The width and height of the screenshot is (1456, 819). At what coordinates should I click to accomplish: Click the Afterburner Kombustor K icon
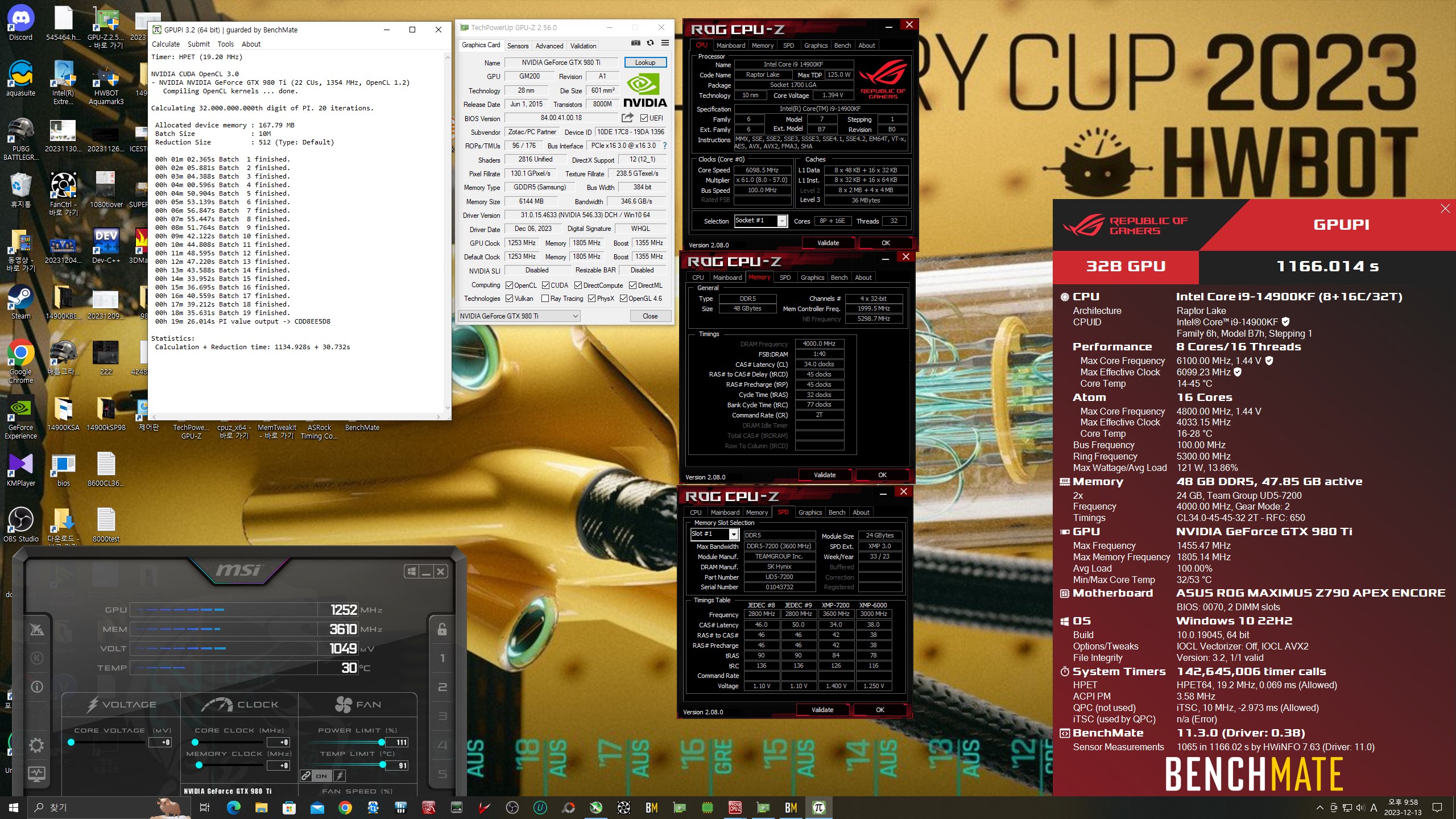point(37,658)
